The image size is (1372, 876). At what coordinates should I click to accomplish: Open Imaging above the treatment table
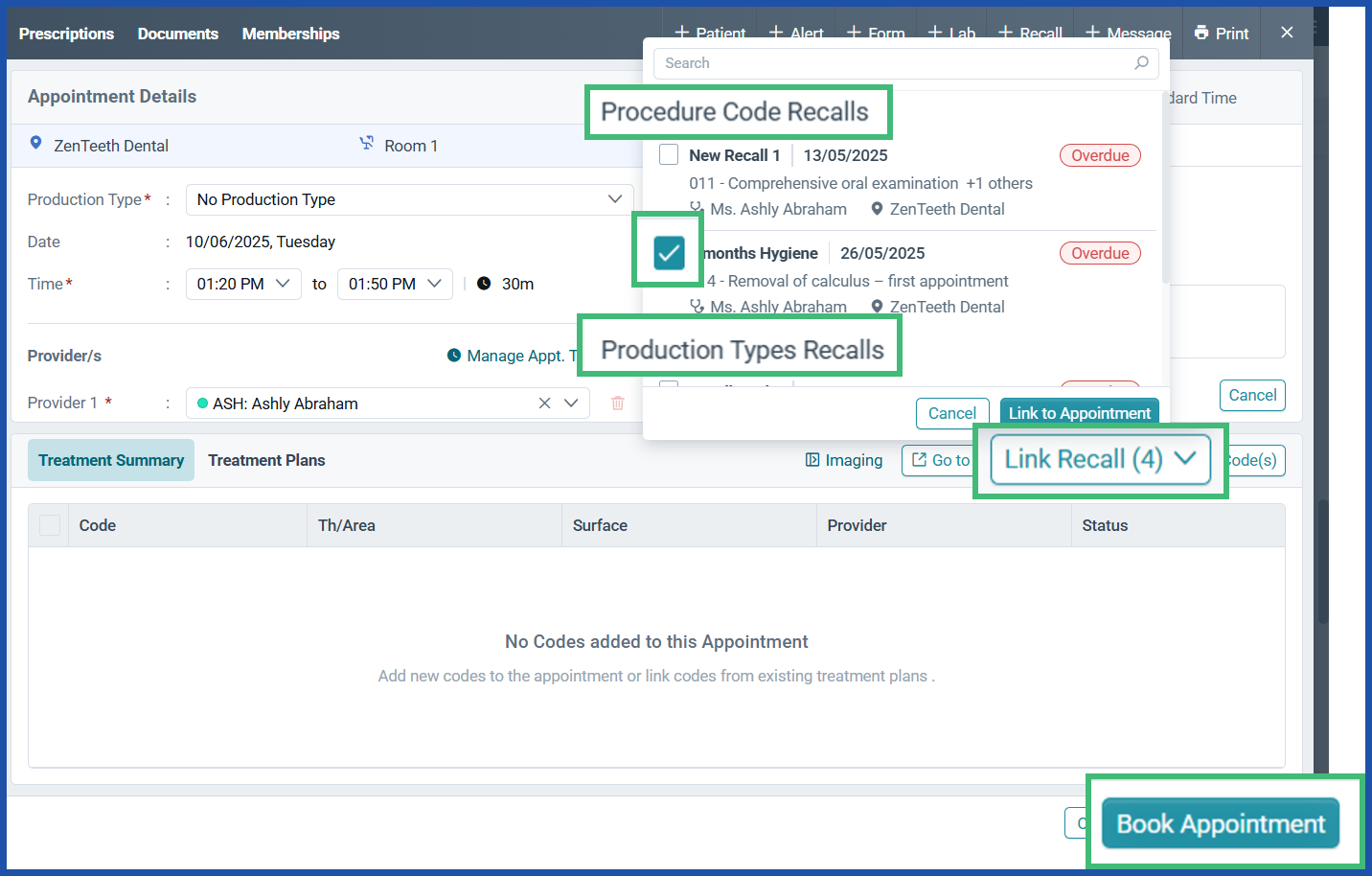(x=843, y=460)
